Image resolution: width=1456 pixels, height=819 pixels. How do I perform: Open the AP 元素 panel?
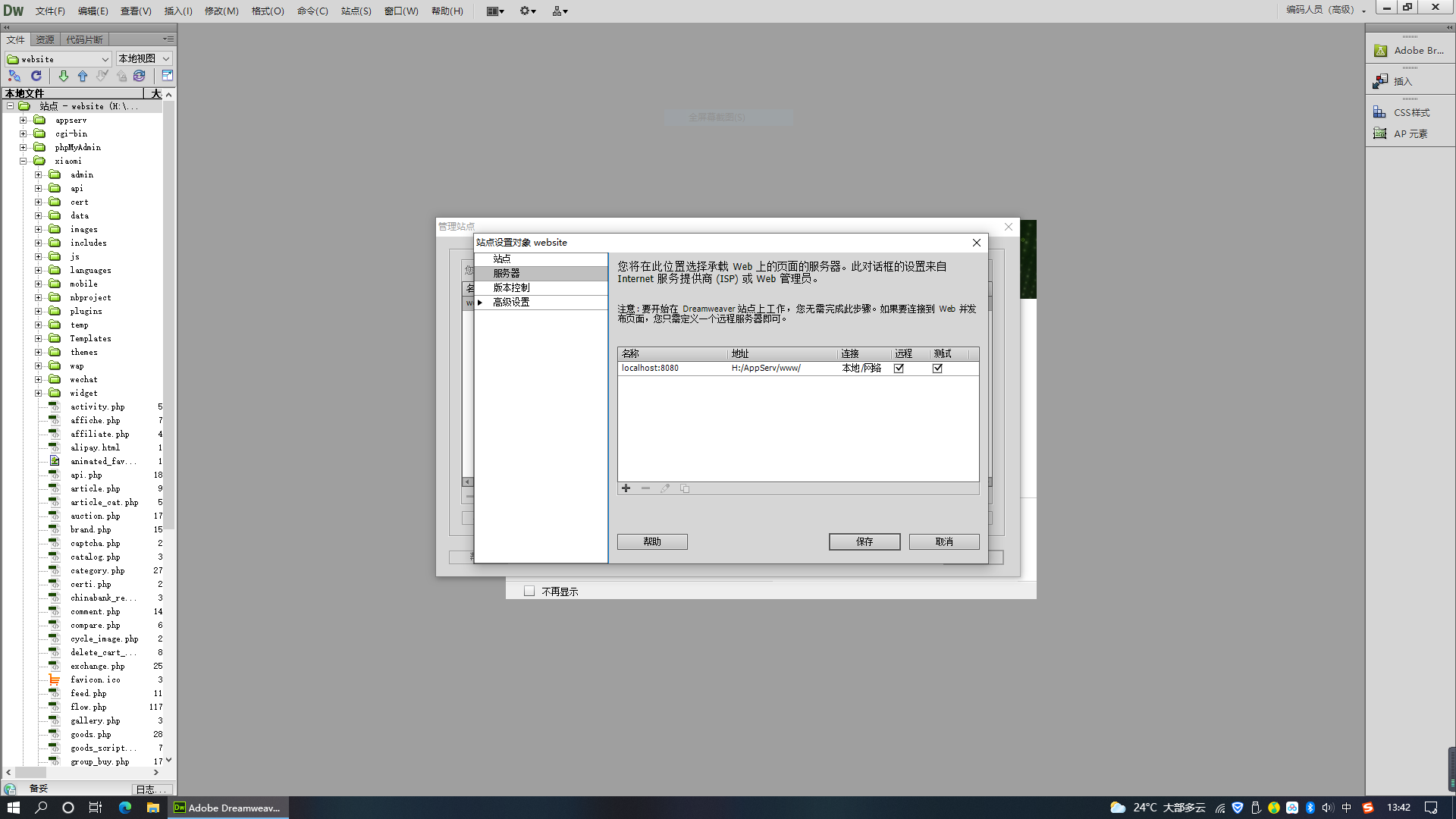(1410, 133)
